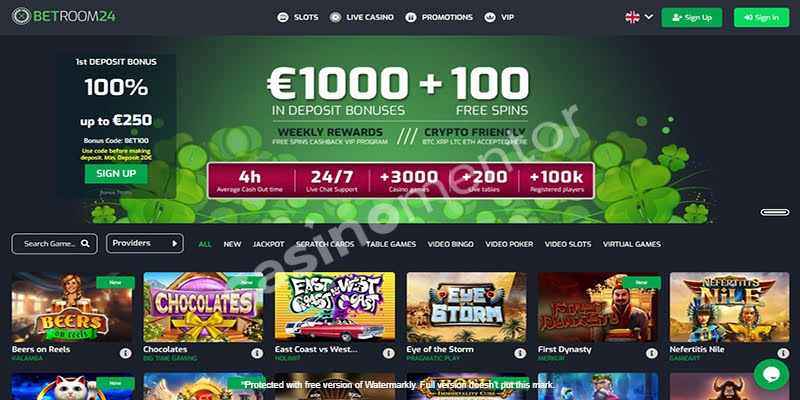This screenshot has height=400, width=800.
Task: Open the Slots menu
Action: pyautogui.click(x=297, y=17)
